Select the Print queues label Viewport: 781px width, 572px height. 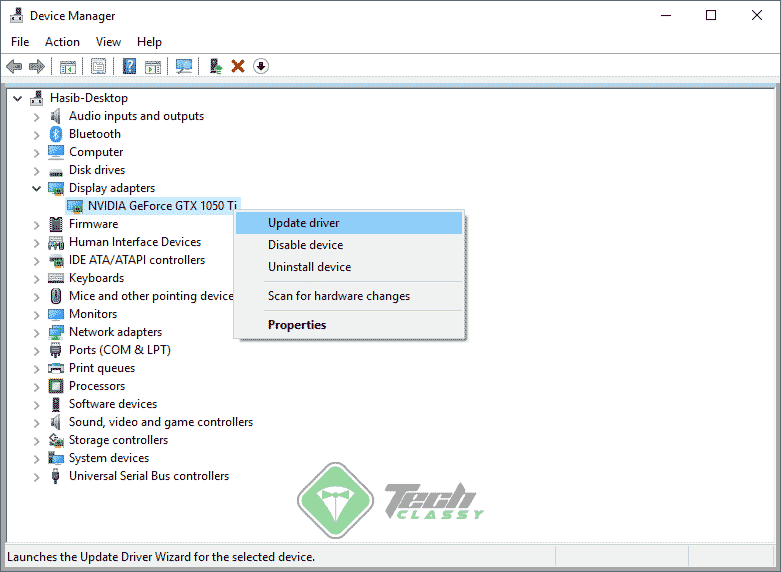point(102,368)
